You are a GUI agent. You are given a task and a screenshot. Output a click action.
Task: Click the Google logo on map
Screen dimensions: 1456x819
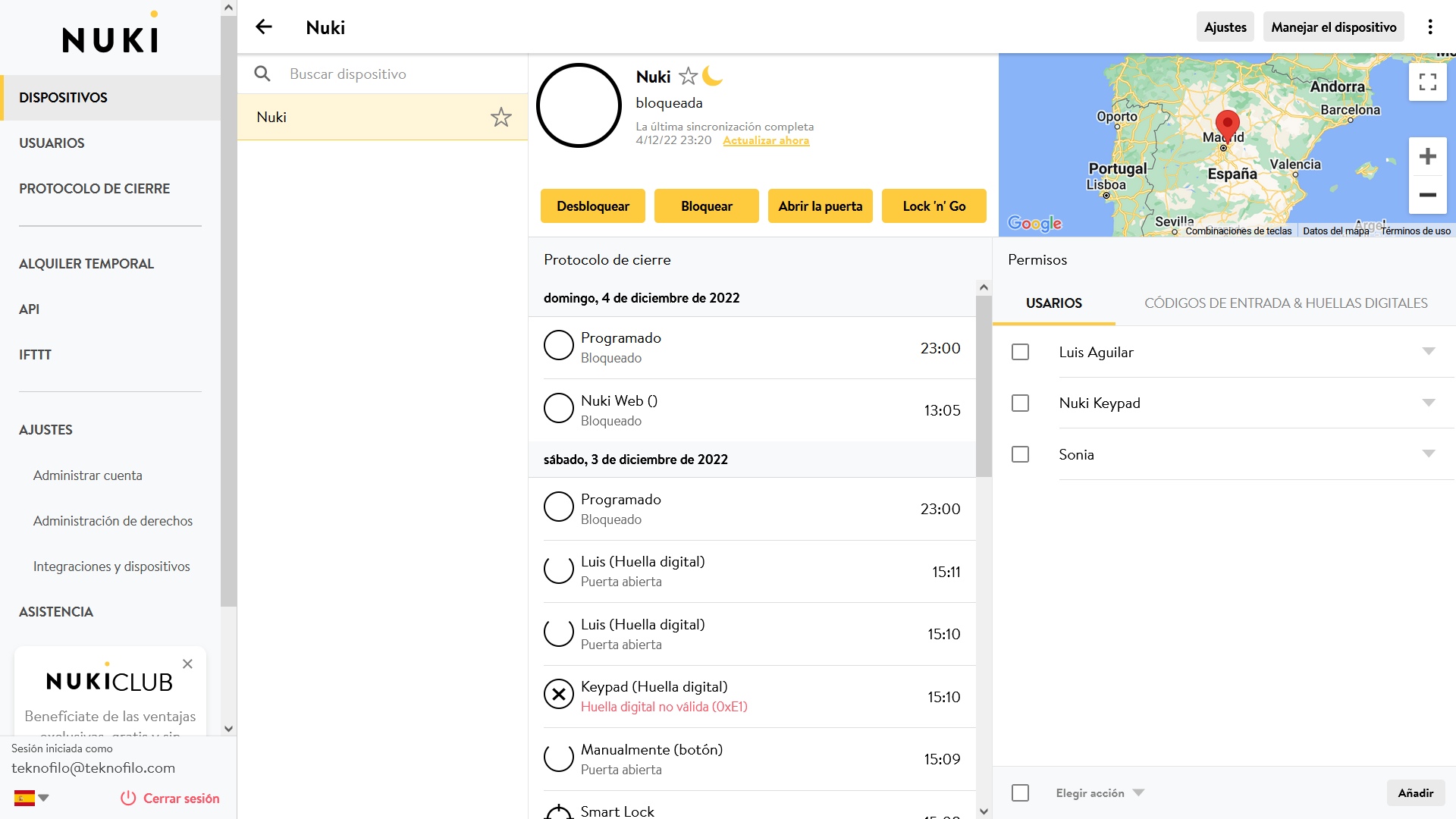[x=1034, y=223]
